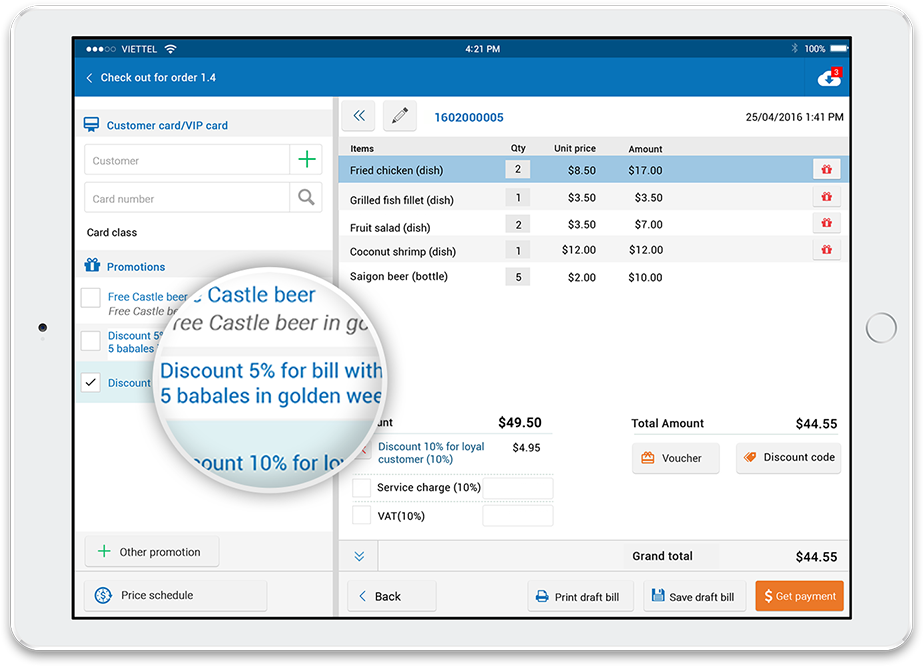Click the Card class label
Image resolution: width=923 pixels, height=666 pixels.
click(112, 233)
